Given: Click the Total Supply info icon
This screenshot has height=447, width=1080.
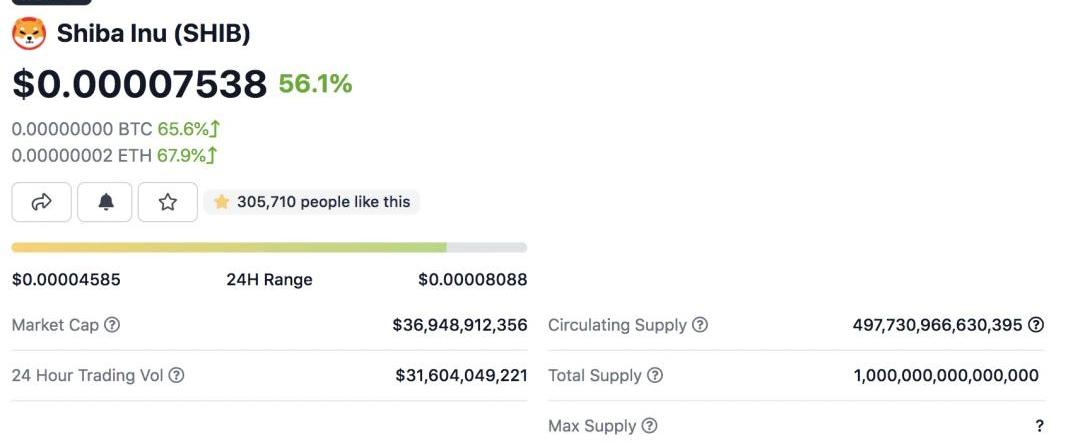Looking at the screenshot, I should (x=655, y=376).
